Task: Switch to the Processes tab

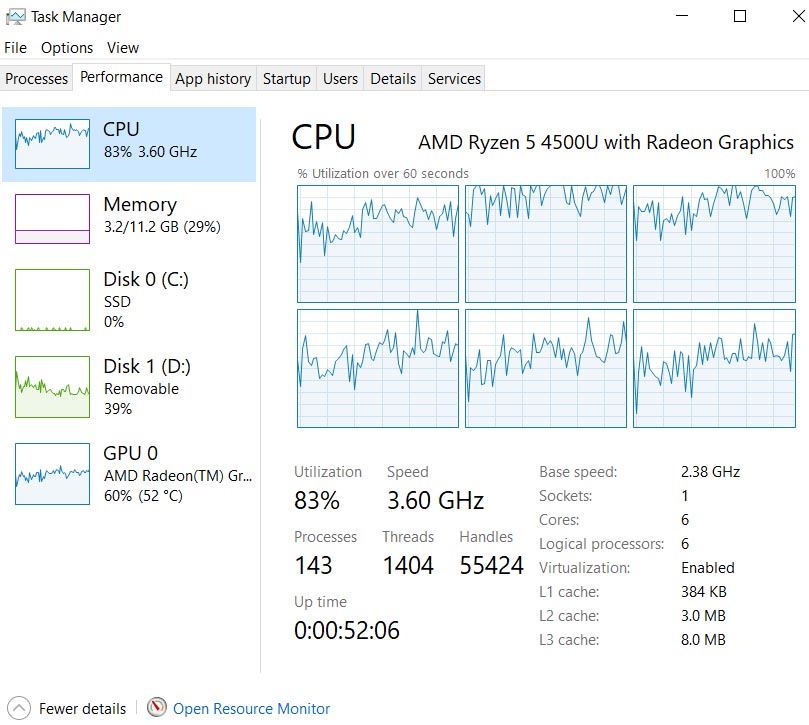Action: tap(36, 78)
